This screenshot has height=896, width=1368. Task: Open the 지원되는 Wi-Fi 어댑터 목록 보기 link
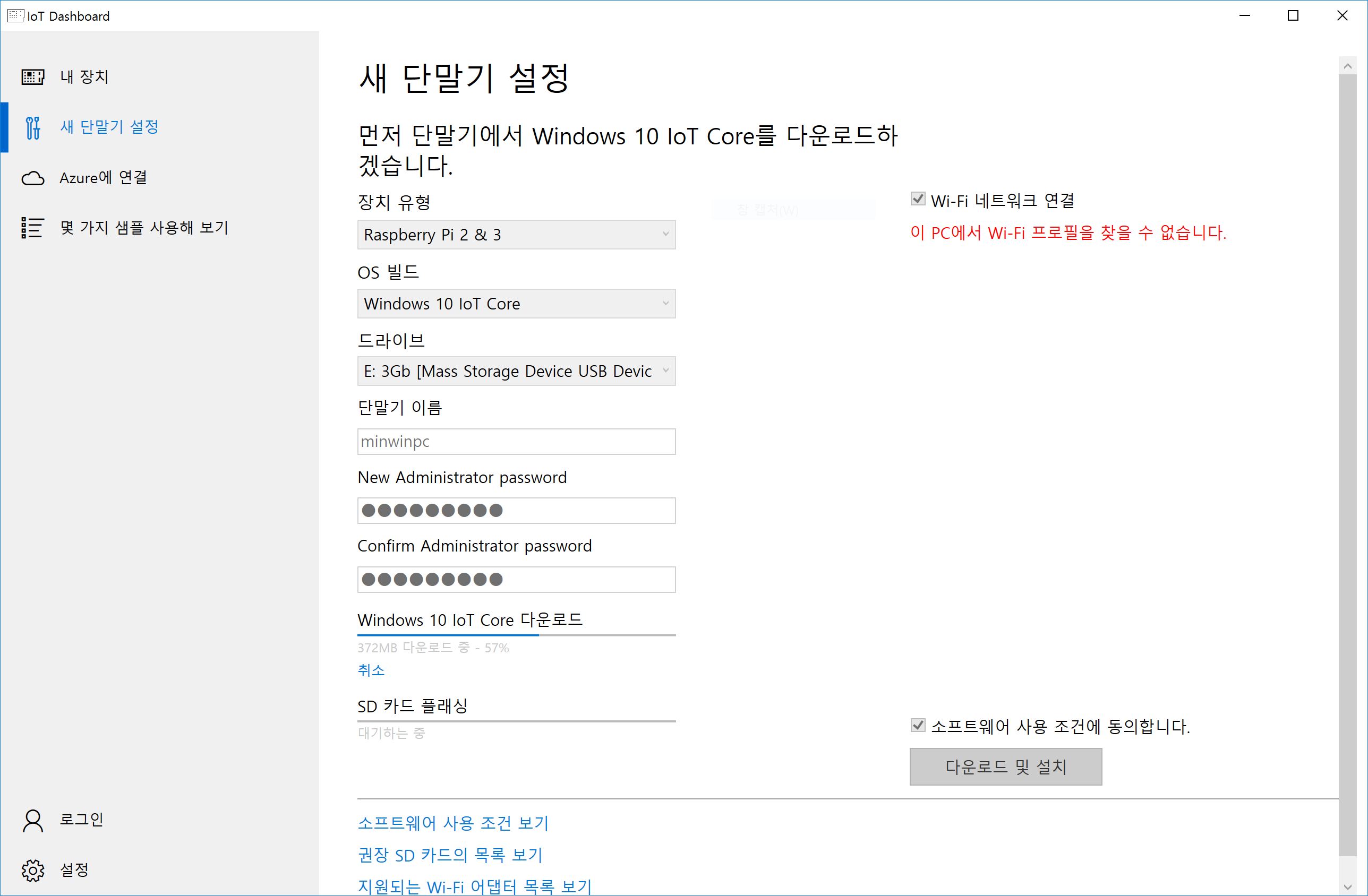(x=475, y=887)
